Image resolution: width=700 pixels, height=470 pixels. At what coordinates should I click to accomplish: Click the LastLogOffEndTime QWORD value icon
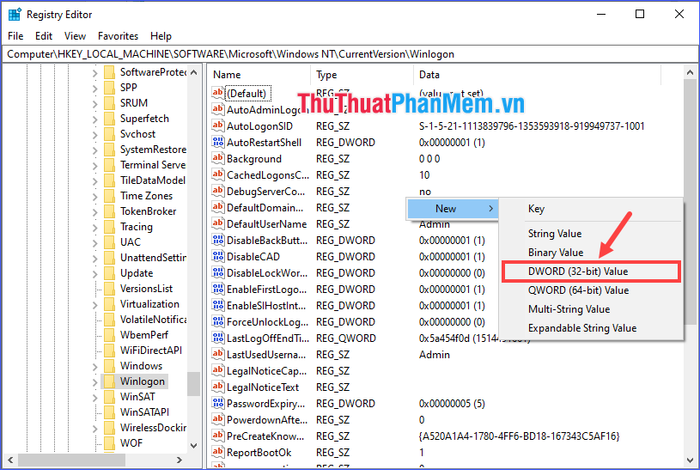(x=218, y=338)
